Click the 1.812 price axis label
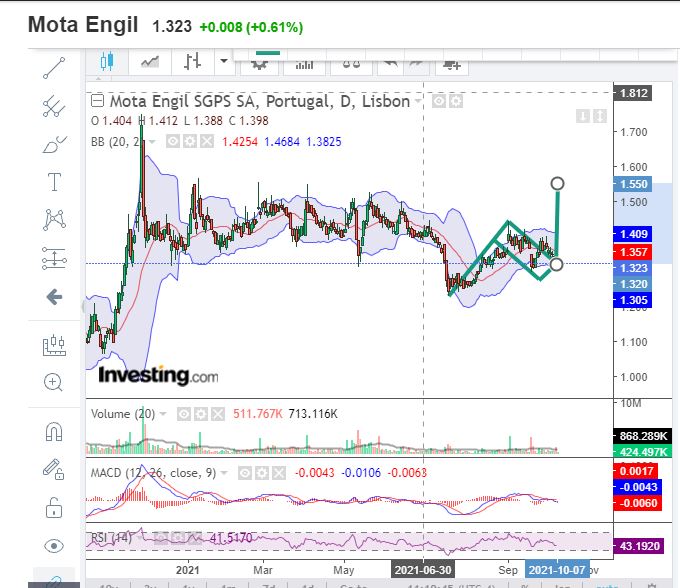This screenshot has height=588, width=680. pyautogui.click(x=633, y=93)
